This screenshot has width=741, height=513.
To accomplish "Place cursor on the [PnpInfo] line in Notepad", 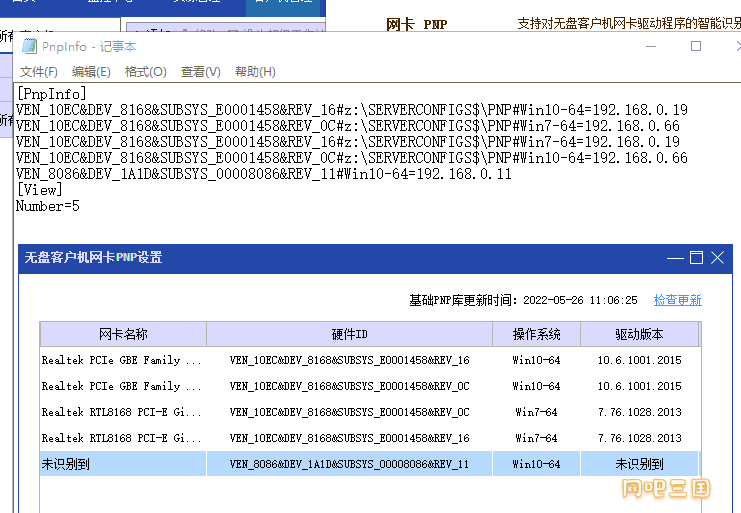I will point(52,93).
